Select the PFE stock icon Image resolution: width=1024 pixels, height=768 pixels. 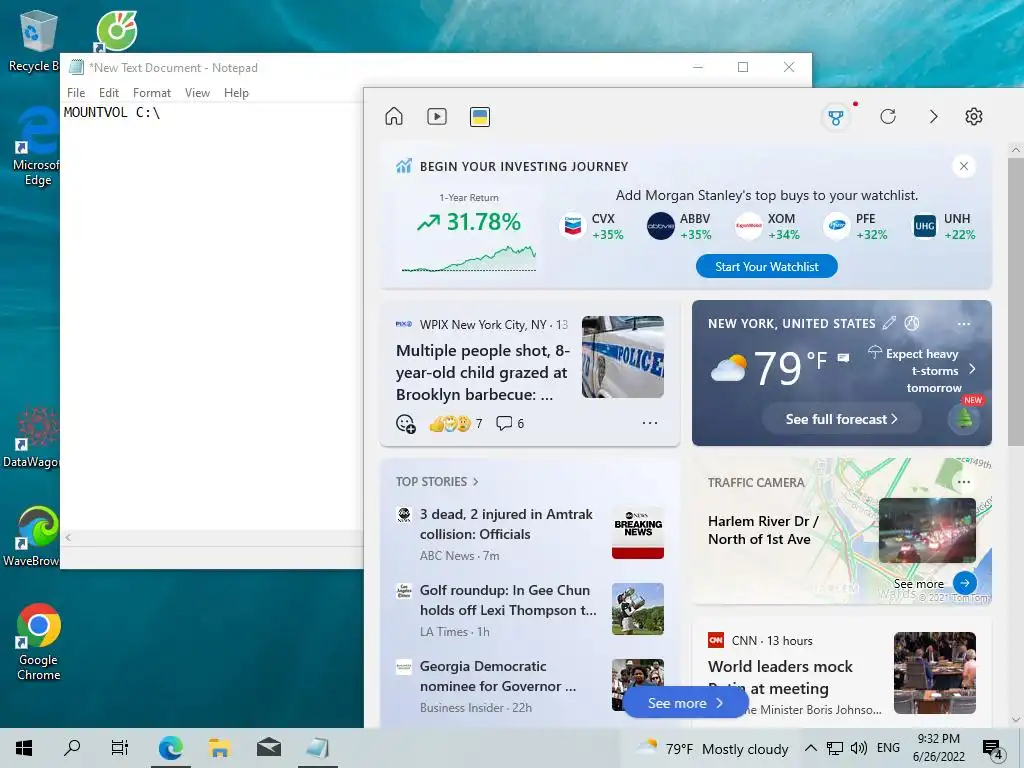pos(837,226)
